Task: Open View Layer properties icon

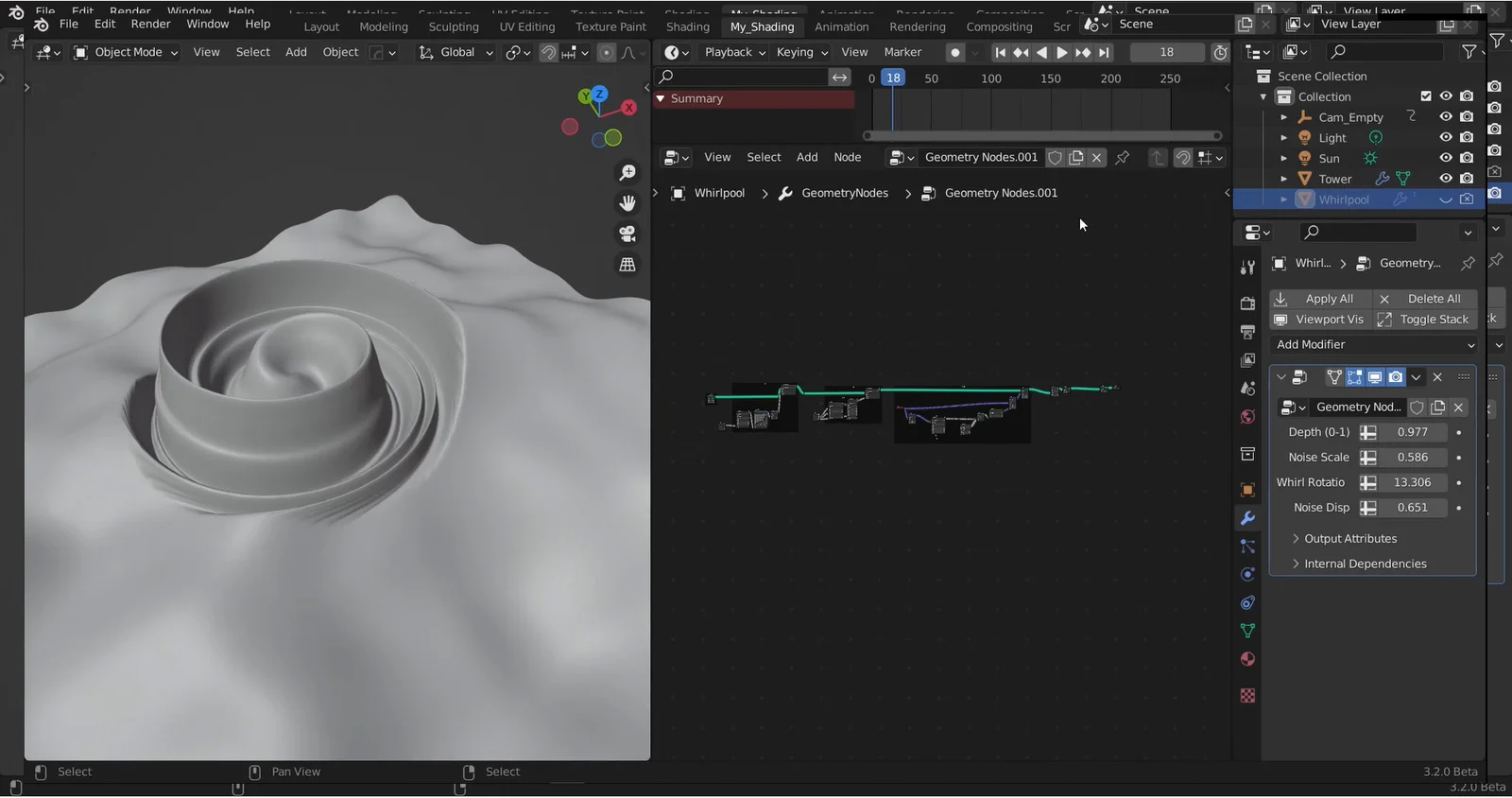Action: 1247,360
